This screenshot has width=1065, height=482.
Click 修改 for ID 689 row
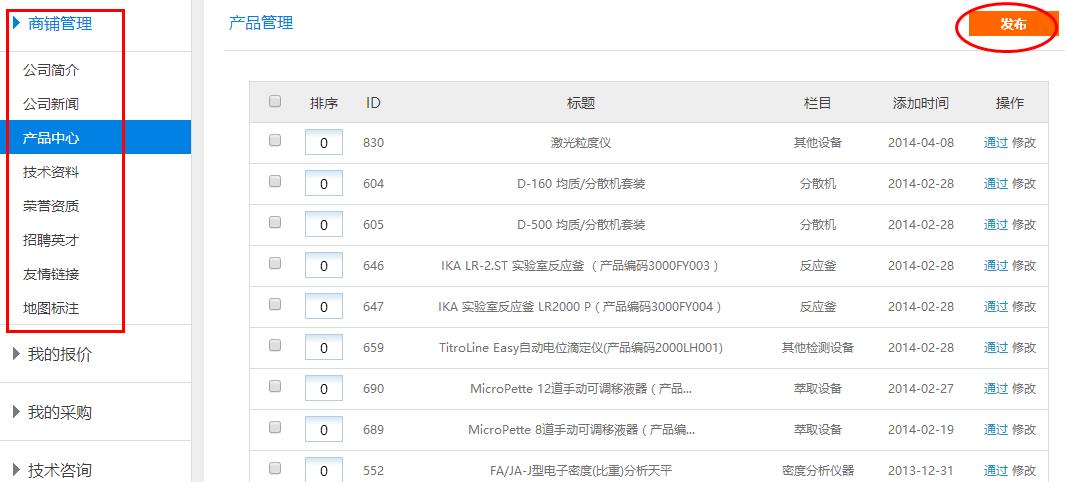point(1024,429)
